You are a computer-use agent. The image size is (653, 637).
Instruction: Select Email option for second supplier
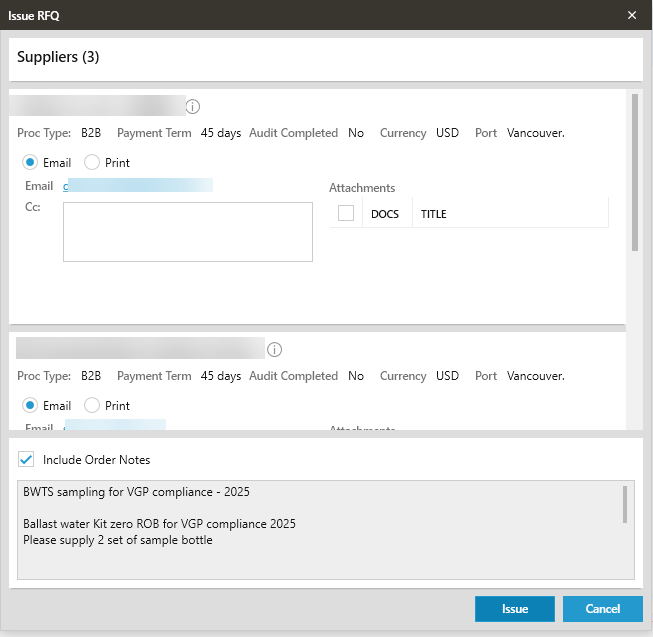30,406
